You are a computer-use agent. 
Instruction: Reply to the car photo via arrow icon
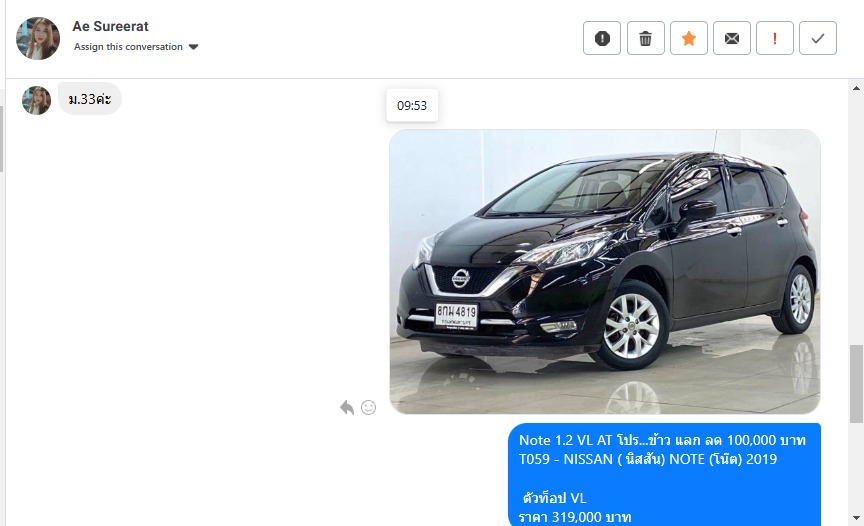coord(347,408)
